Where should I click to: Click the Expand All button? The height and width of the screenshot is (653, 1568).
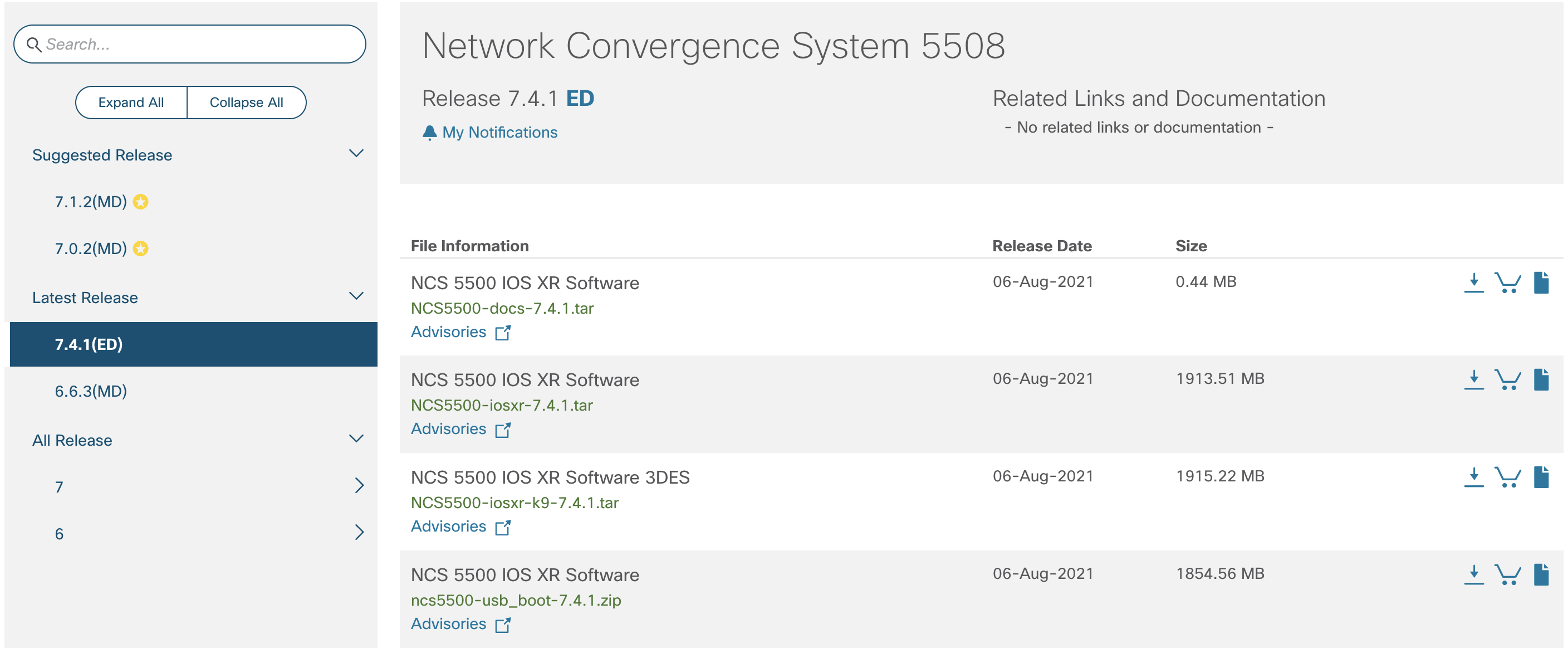(131, 103)
